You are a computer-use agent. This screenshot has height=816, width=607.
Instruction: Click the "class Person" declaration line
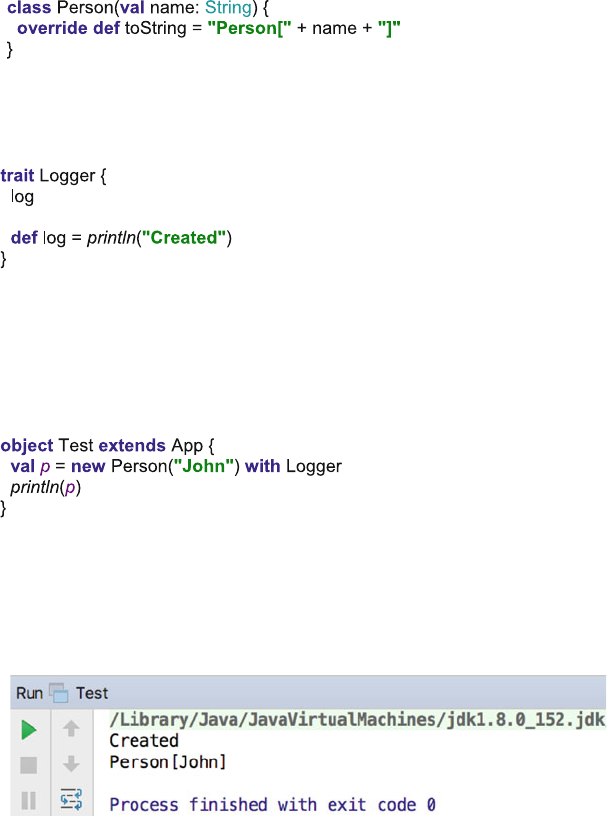(138, 8)
